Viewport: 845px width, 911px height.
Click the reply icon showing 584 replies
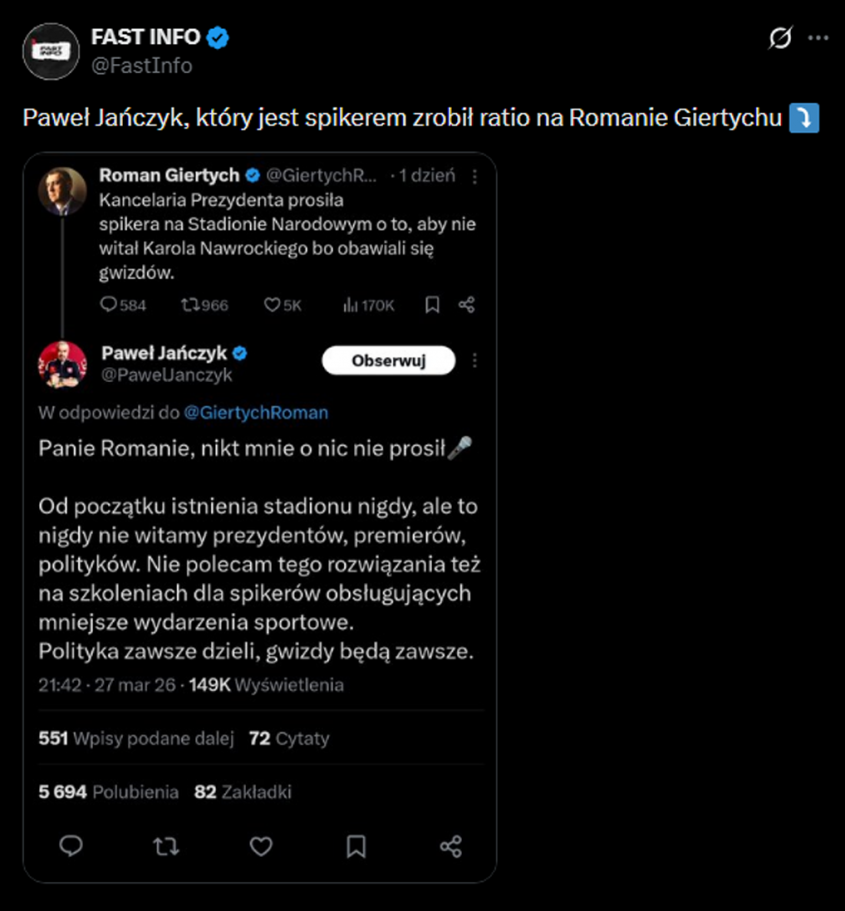[109, 305]
